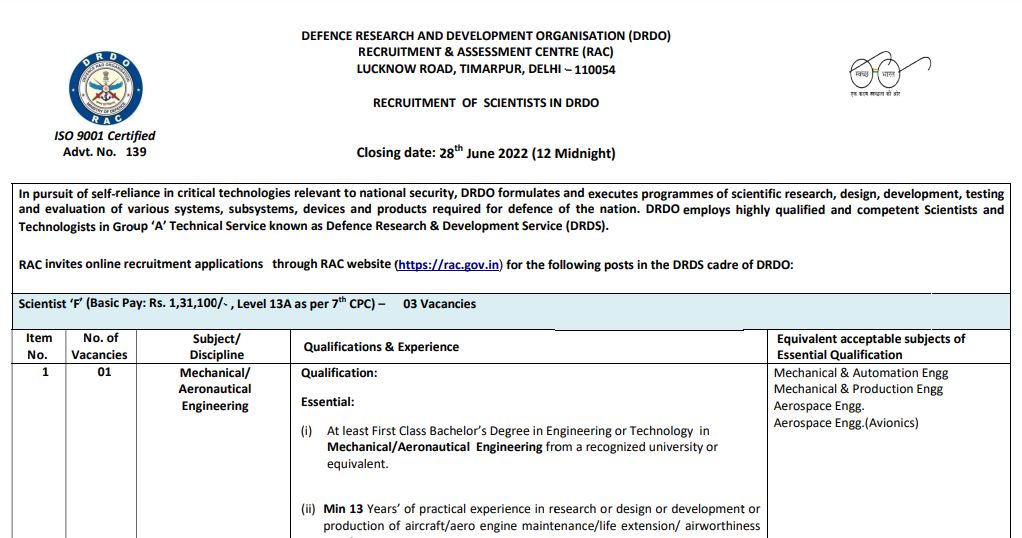Screen dimensions: 1022x538
Task: Click 'Mechanical & Production Engg' entry
Action: tap(858, 389)
